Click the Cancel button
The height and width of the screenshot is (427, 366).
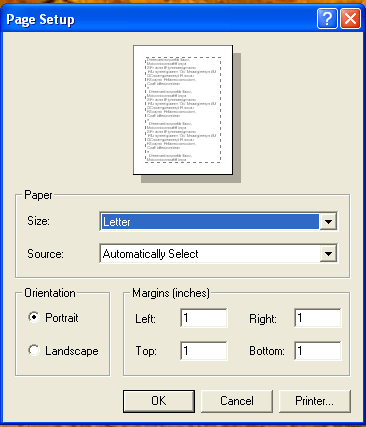237,401
